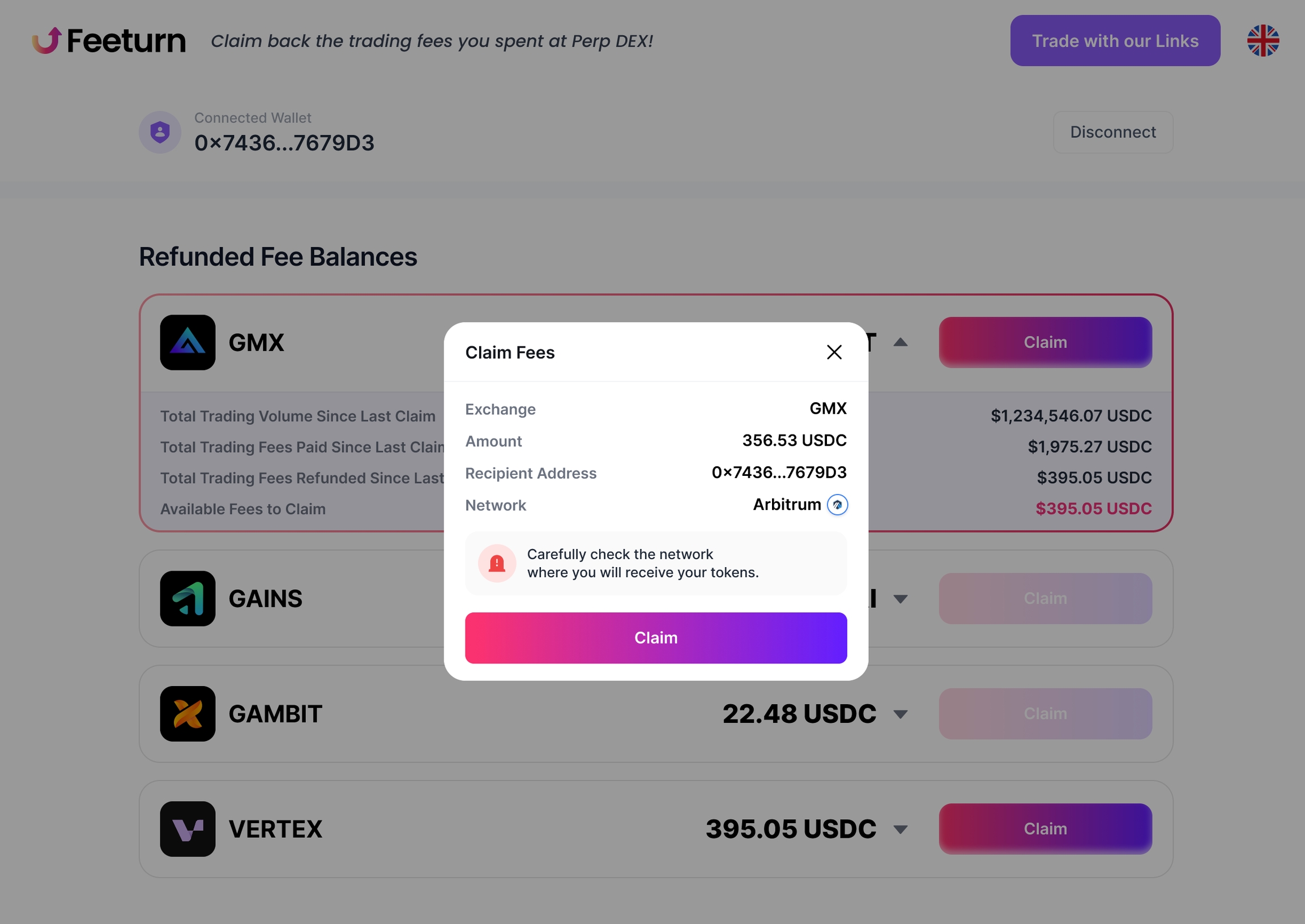
Task: Open the UK flag language selector
Action: (x=1263, y=41)
